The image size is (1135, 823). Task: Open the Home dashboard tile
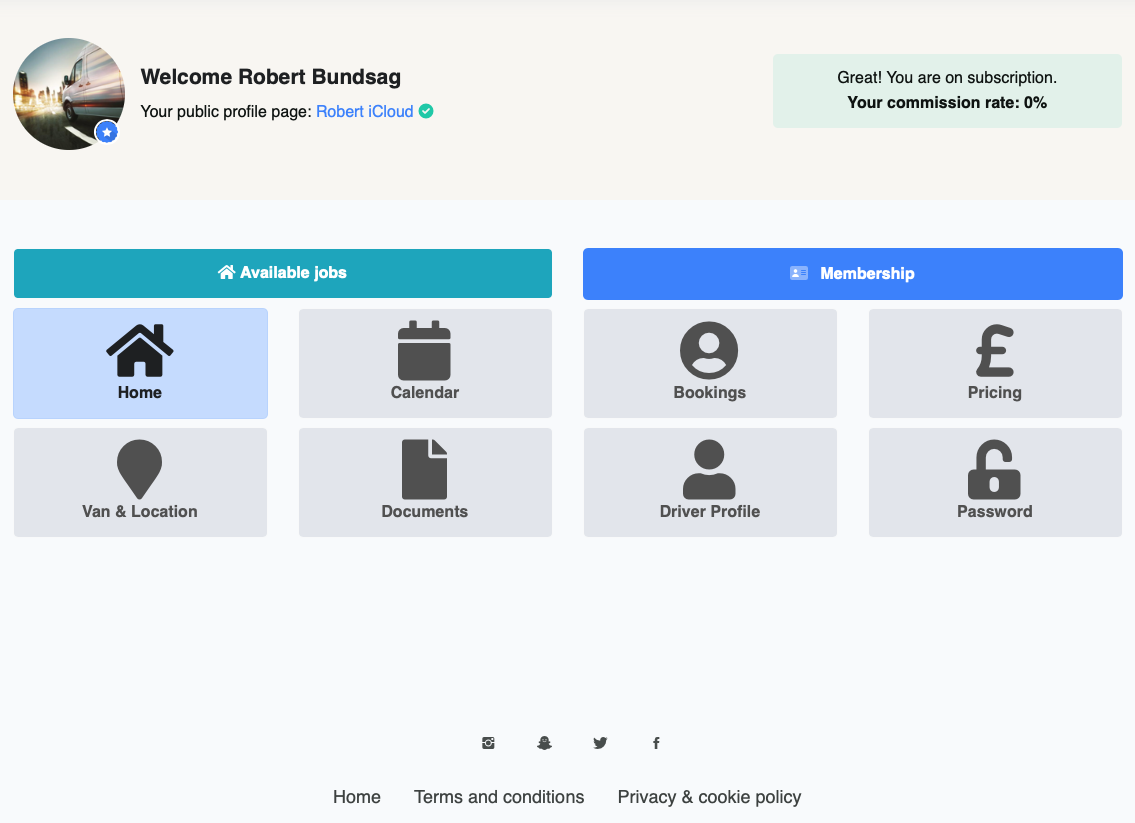click(140, 363)
